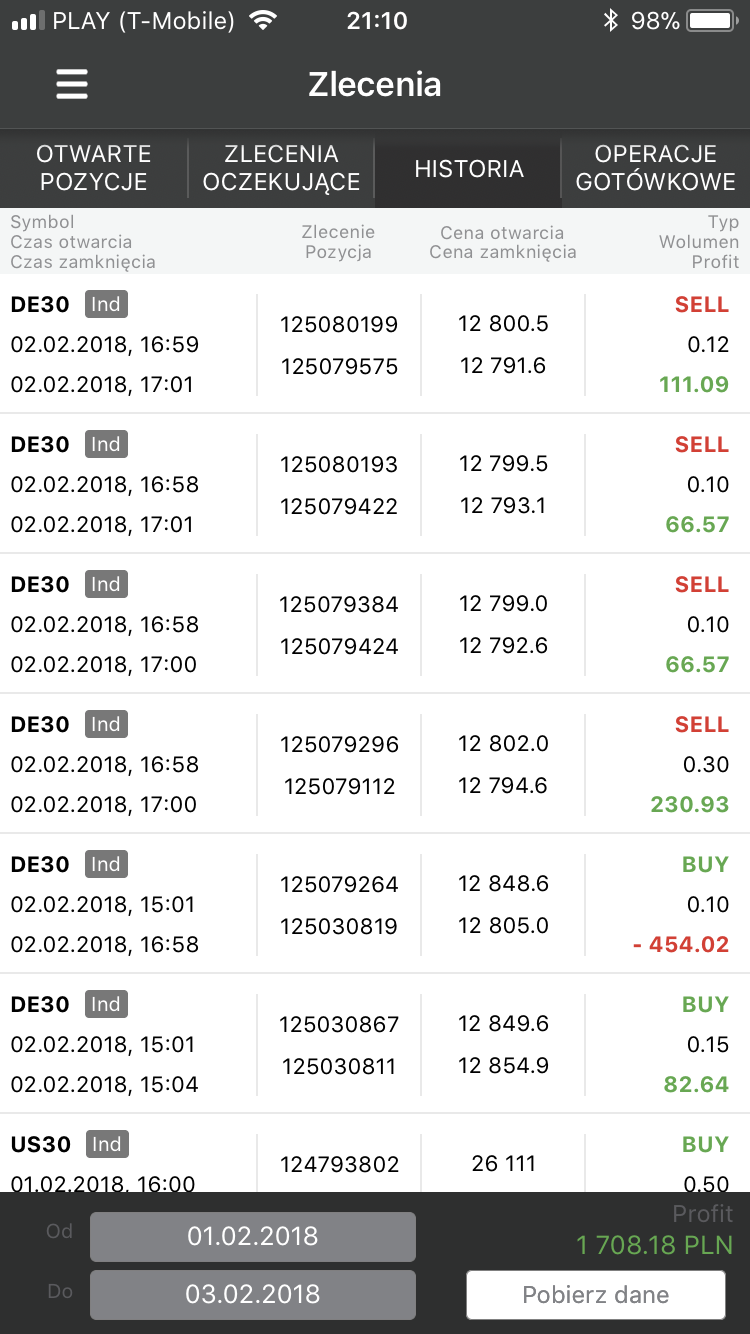The width and height of the screenshot is (750, 1334).
Task: Tap the Bluetooth status icon
Action: 611,21
